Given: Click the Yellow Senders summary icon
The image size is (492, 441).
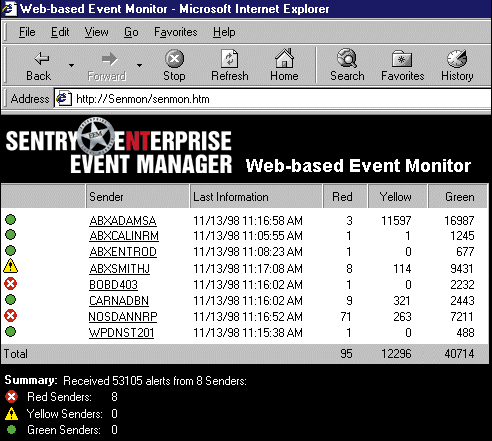Looking at the screenshot, I should 12,414.
